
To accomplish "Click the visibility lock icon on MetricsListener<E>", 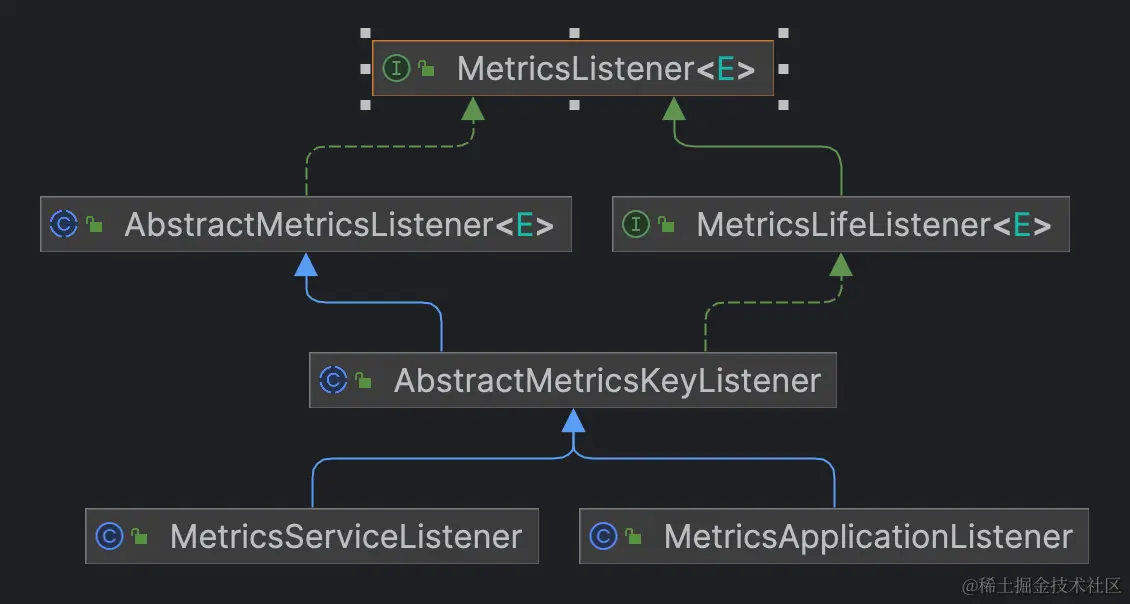I will point(426,69).
